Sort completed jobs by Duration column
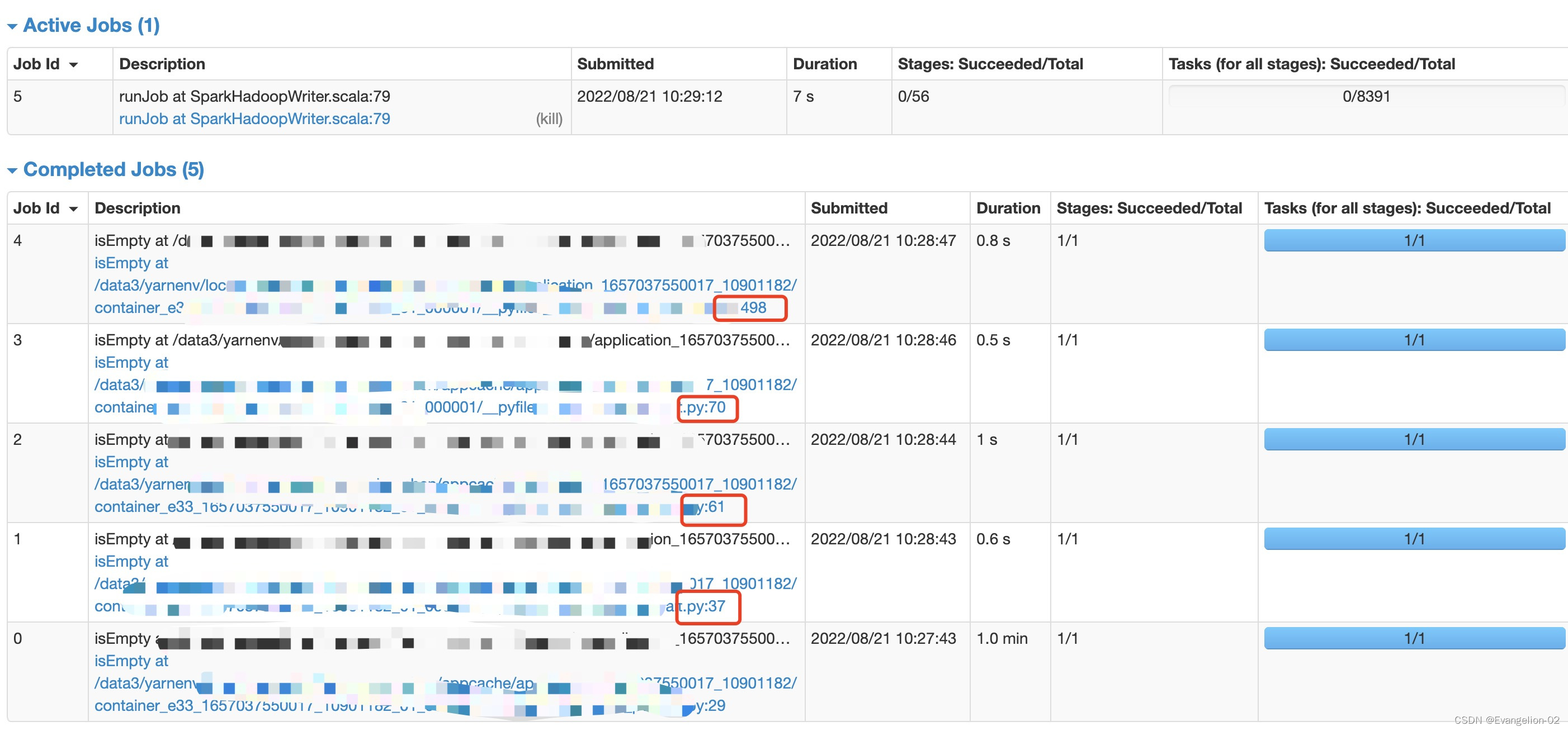The width and height of the screenshot is (1568, 731). [1008, 208]
